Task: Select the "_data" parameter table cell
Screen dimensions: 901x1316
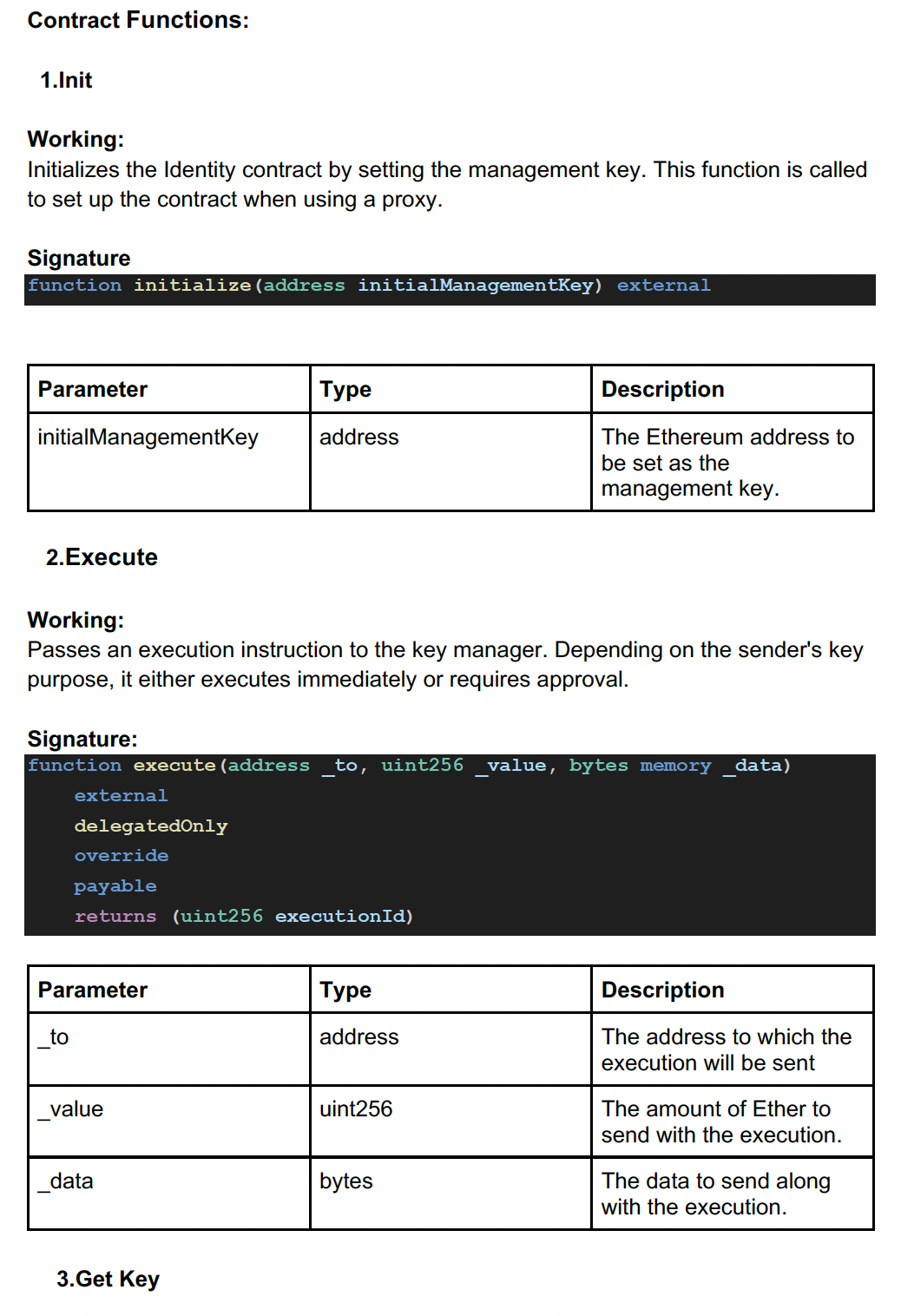Action: [x=66, y=1181]
